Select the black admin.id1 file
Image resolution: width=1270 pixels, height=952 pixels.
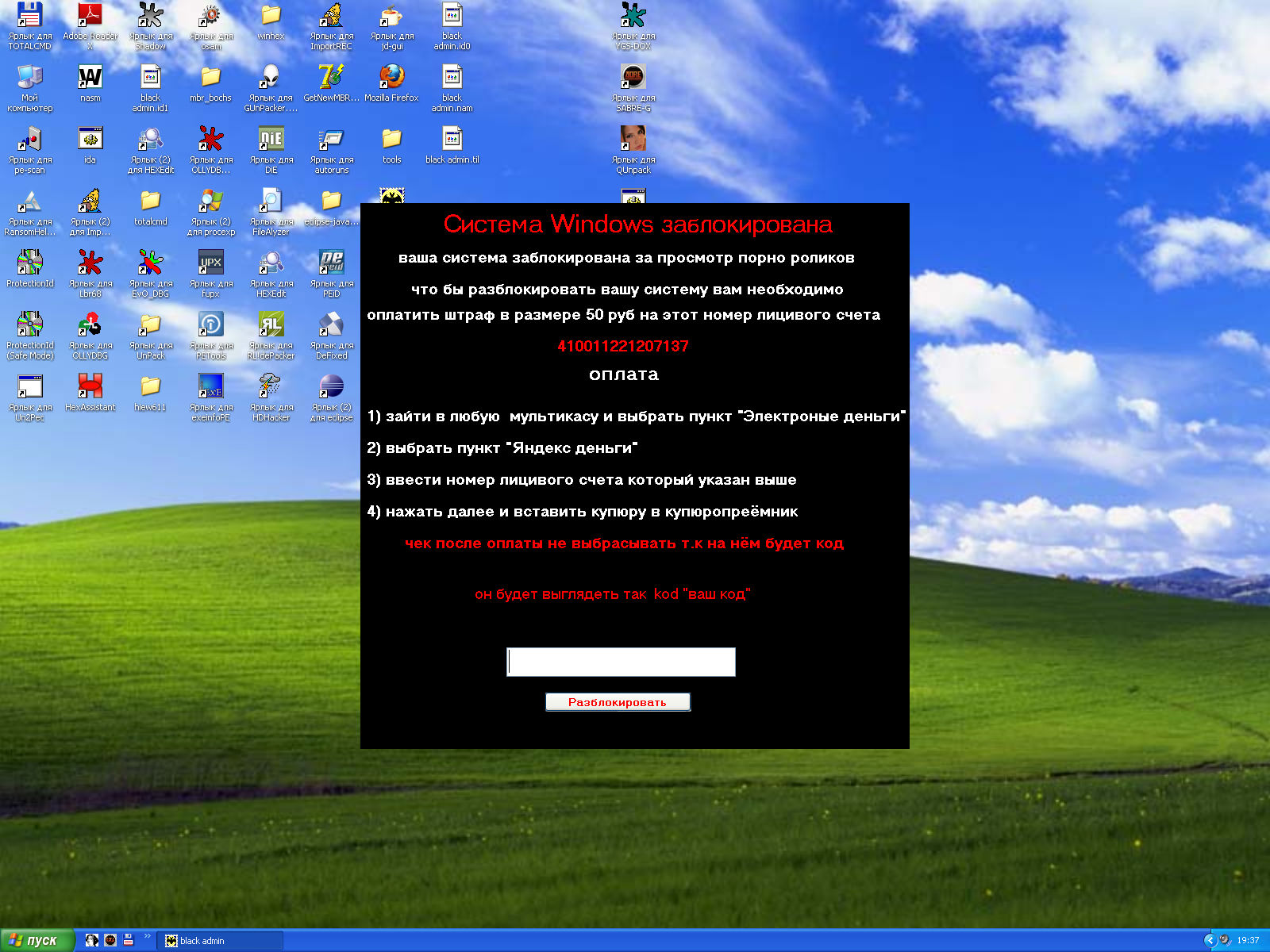(x=151, y=76)
